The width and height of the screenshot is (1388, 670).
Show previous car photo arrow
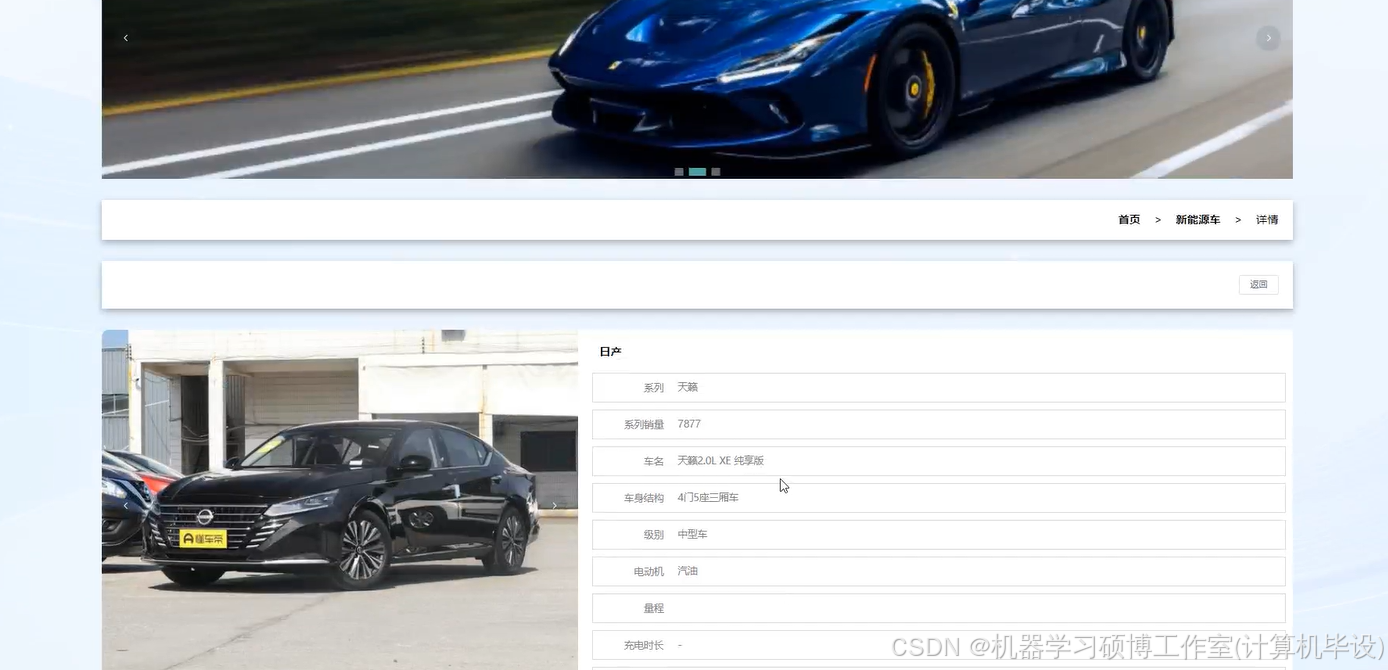coord(125,506)
